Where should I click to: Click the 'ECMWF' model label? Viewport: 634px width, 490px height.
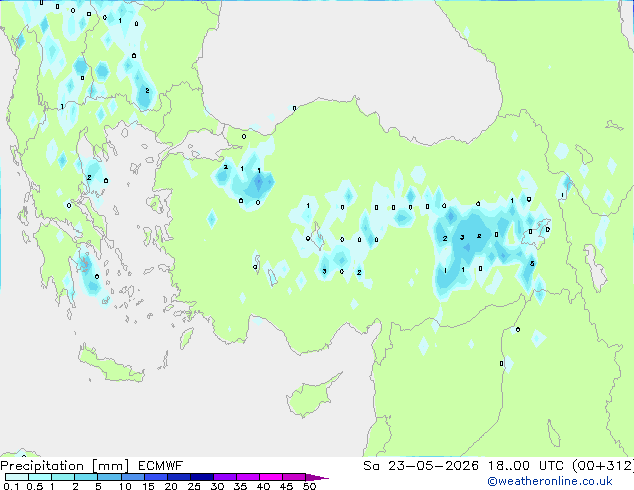click(x=161, y=466)
